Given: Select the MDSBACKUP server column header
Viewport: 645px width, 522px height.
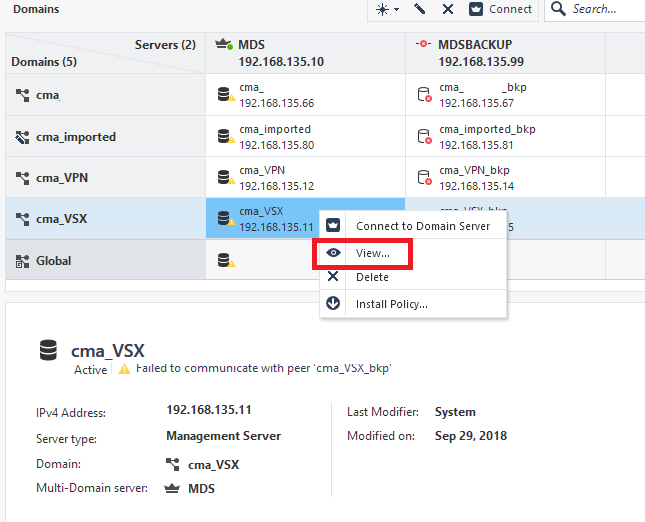Looking at the screenshot, I should point(505,53).
